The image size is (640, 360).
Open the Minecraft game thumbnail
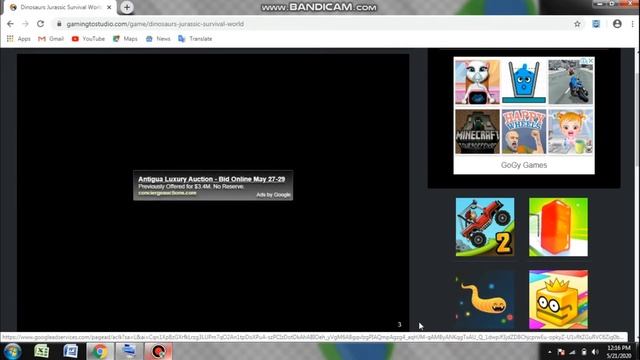tap(477, 131)
